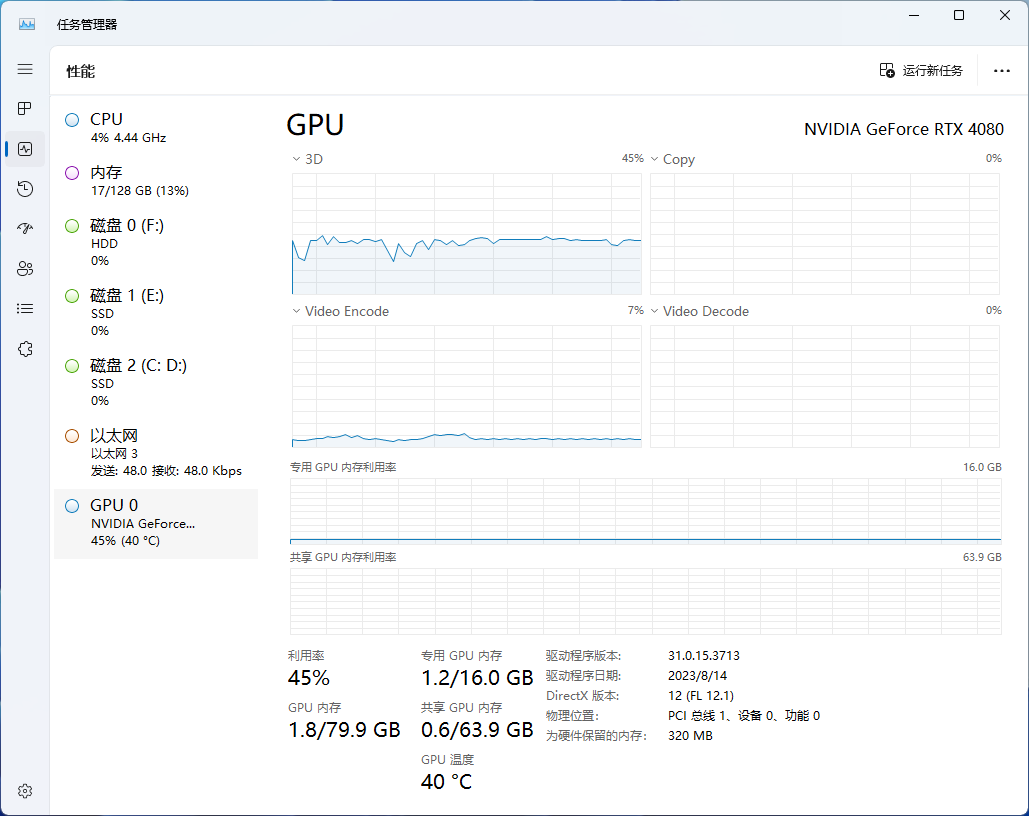Select 以太网 in the performance list
This screenshot has width=1029, height=816.
click(x=155, y=452)
